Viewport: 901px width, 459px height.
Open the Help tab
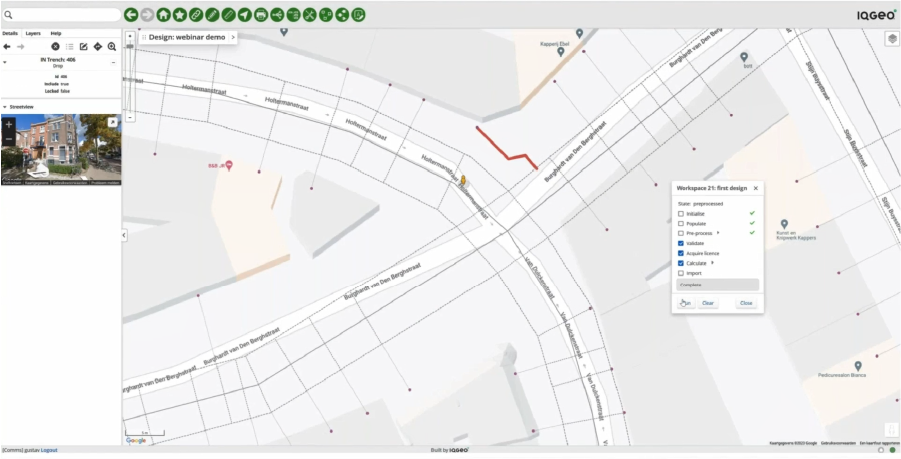tap(56, 33)
